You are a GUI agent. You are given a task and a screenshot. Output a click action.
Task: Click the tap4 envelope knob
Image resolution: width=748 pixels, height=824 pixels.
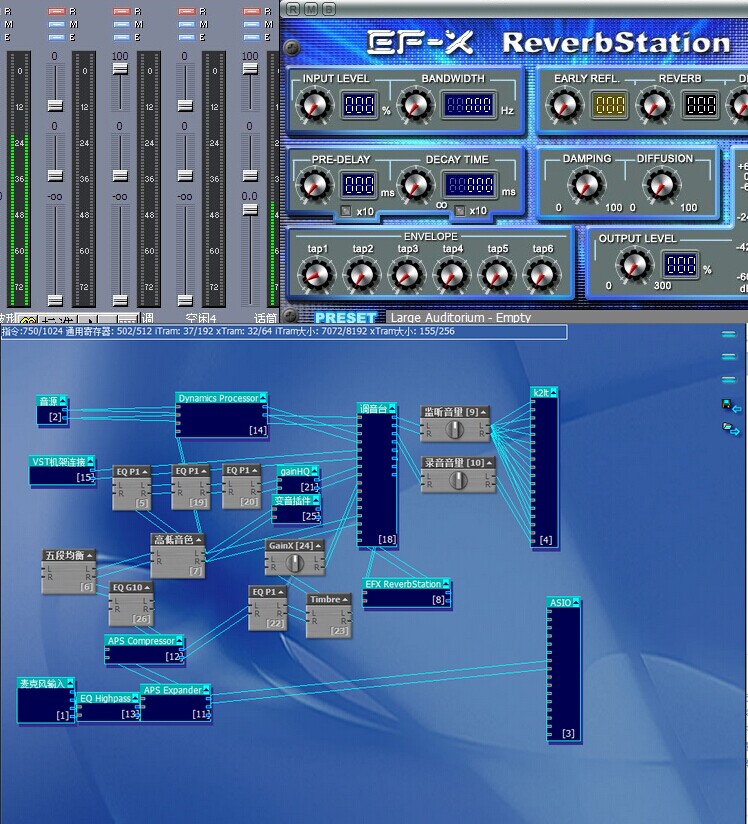452,275
